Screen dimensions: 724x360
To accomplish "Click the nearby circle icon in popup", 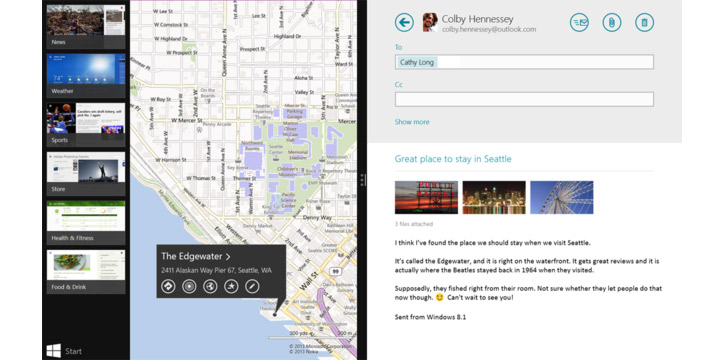I will coord(189,287).
